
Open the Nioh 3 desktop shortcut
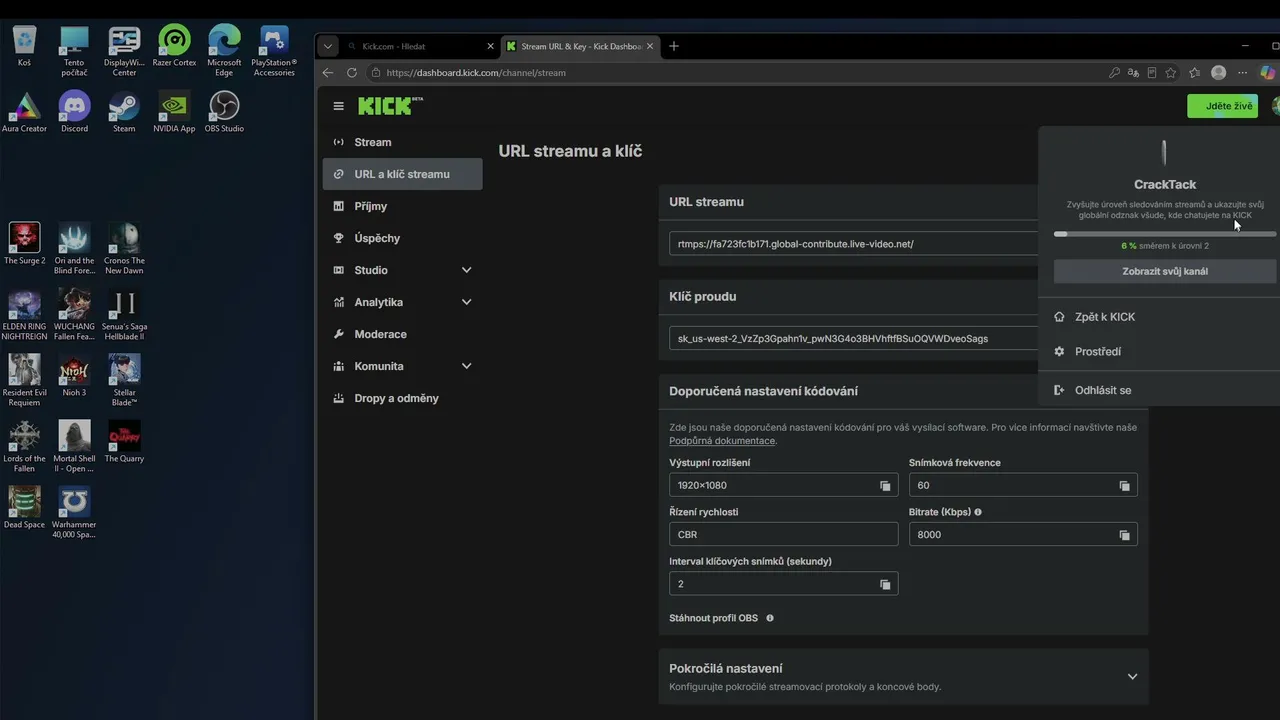74,375
